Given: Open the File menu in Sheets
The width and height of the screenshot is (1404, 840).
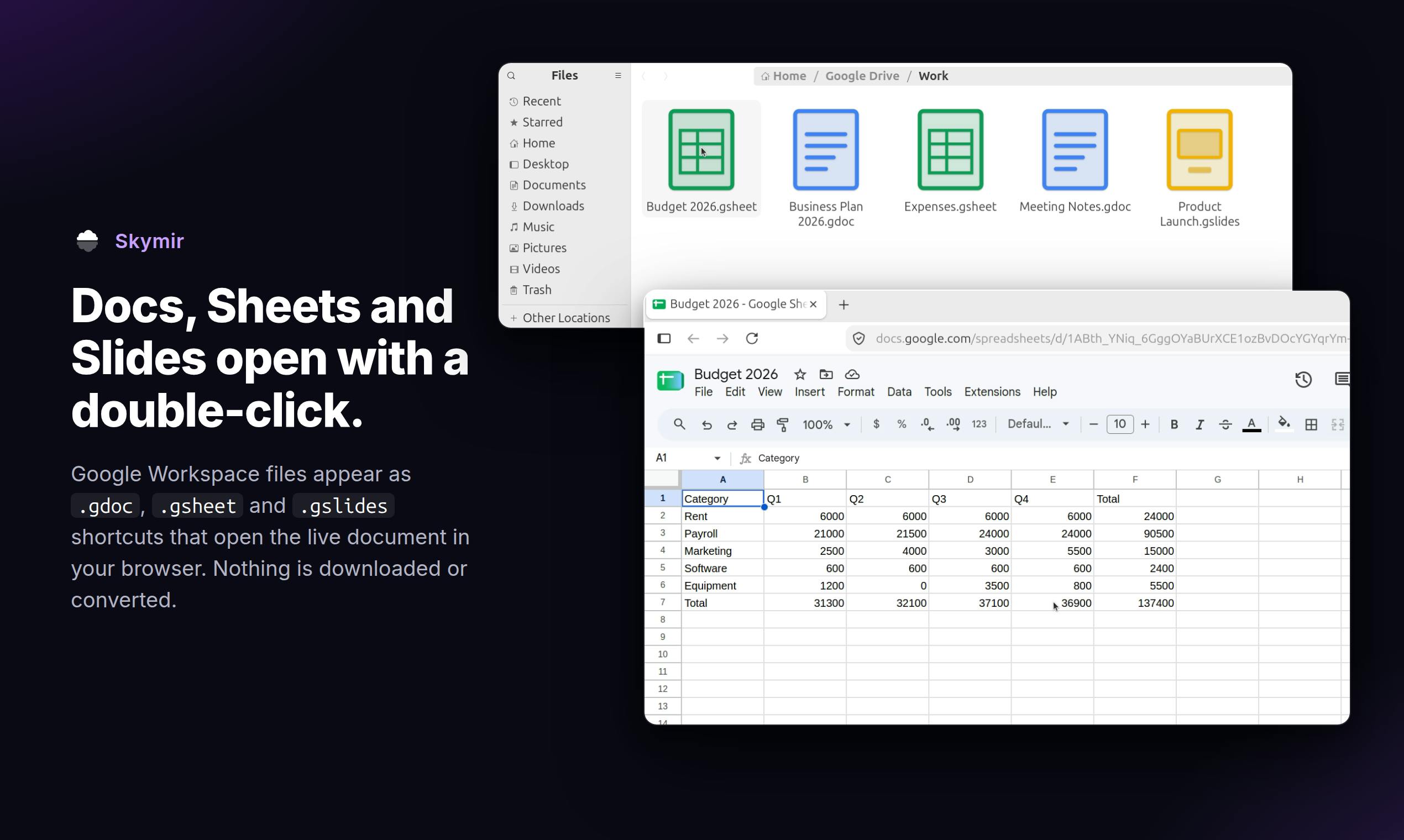Looking at the screenshot, I should (x=703, y=392).
